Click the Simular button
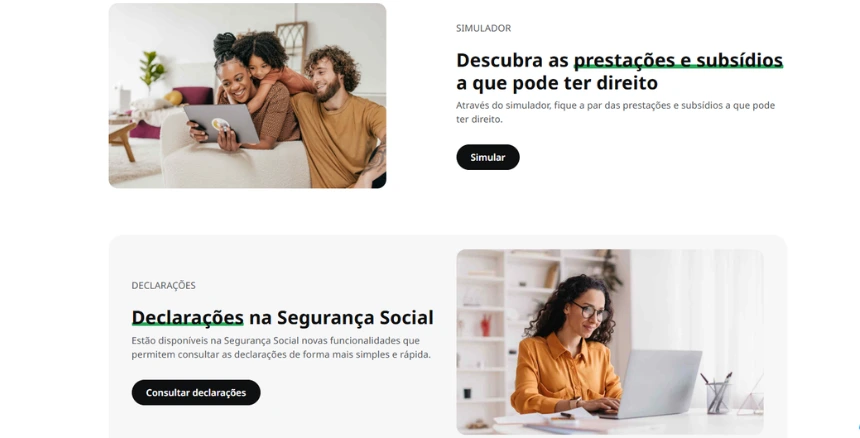The width and height of the screenshot is (860, 438). [488, 157]
